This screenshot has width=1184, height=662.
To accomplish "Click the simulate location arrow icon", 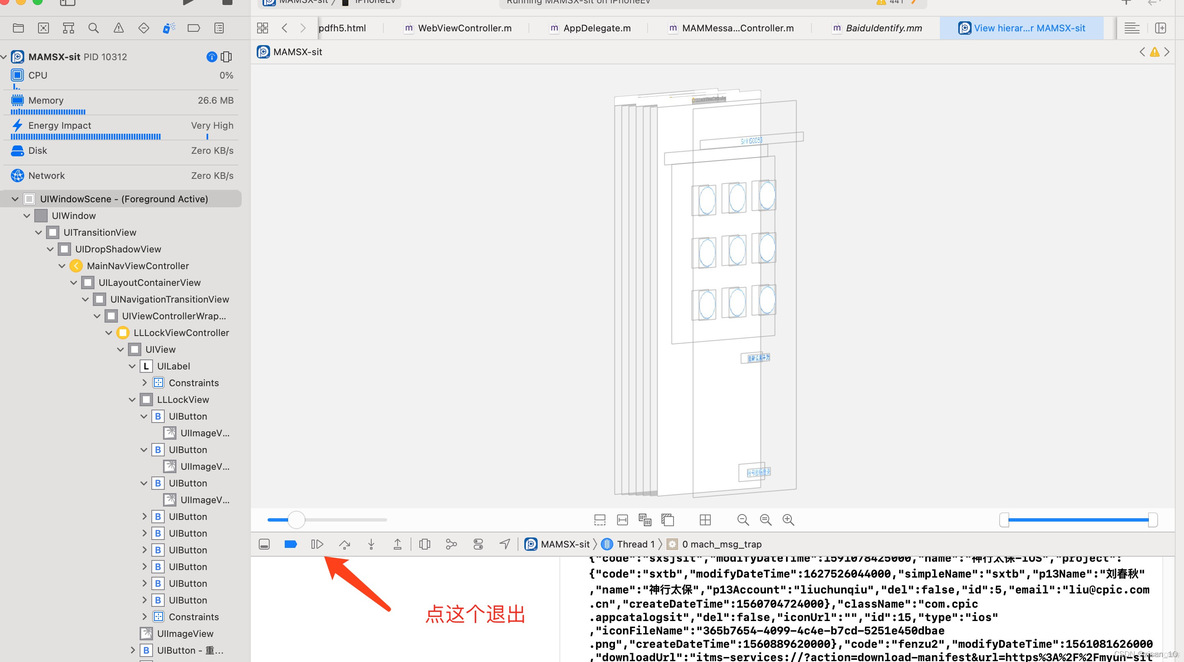I will [x=504, y=544].
